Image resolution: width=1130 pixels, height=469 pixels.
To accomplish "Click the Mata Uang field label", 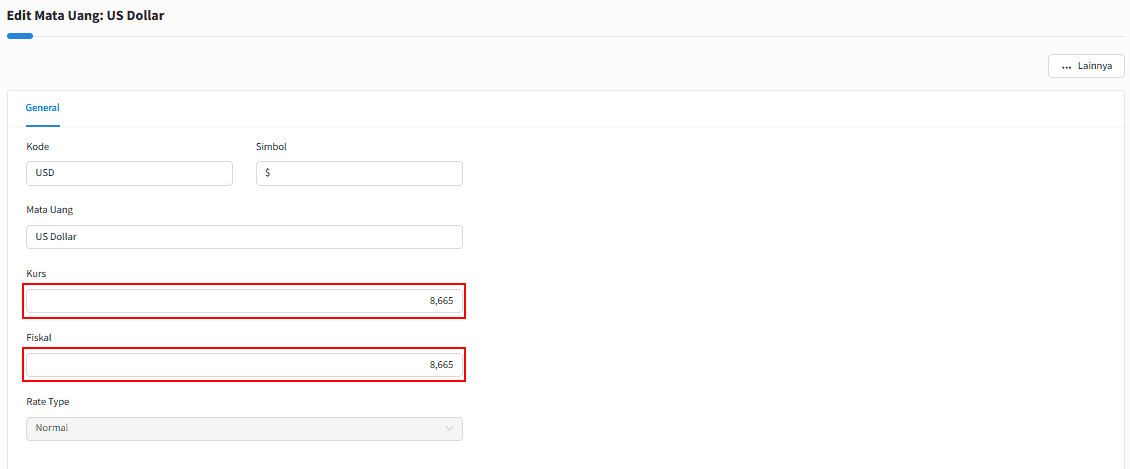I will coord(50,210).
